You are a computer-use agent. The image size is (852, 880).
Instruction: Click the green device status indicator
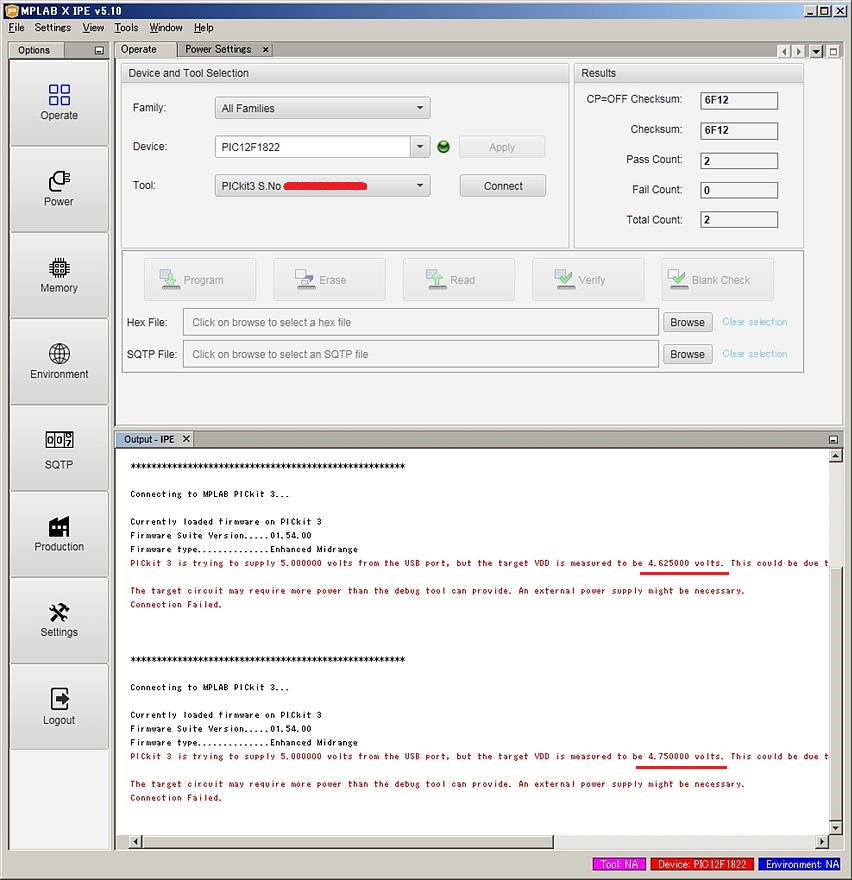pos(443,147)
